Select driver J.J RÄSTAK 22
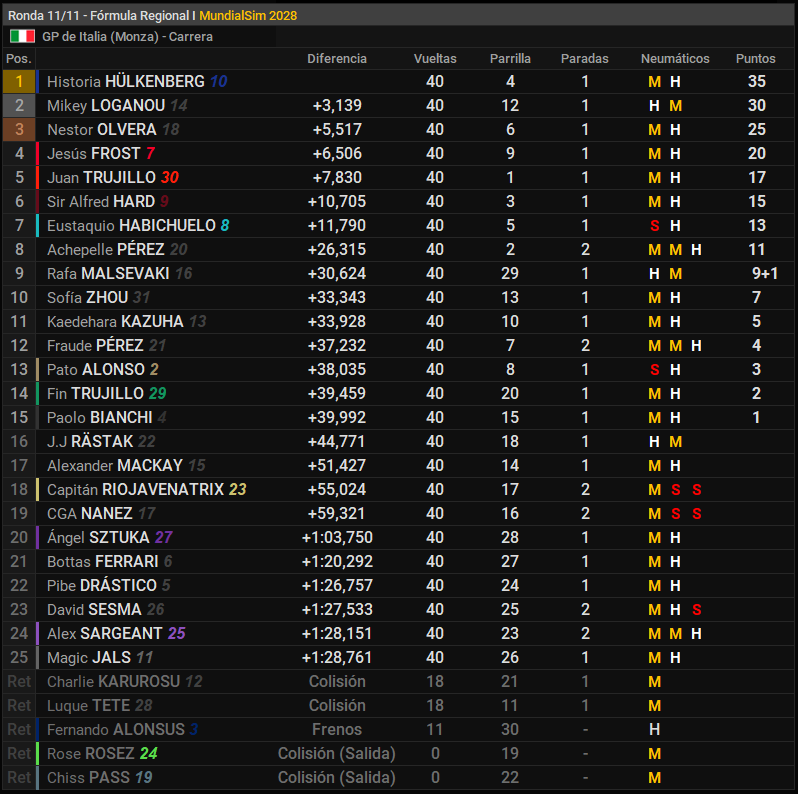The height and width of the screenshot is (794, 798). click(x=101, y=441)
